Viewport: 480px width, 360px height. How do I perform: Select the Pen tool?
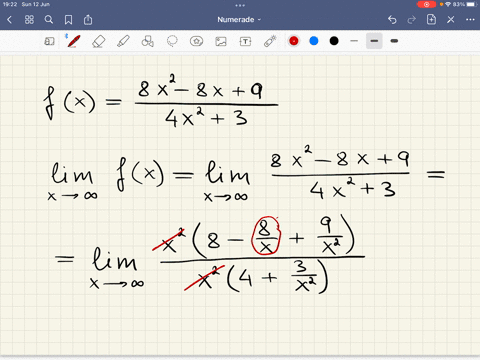coord(74,41)
